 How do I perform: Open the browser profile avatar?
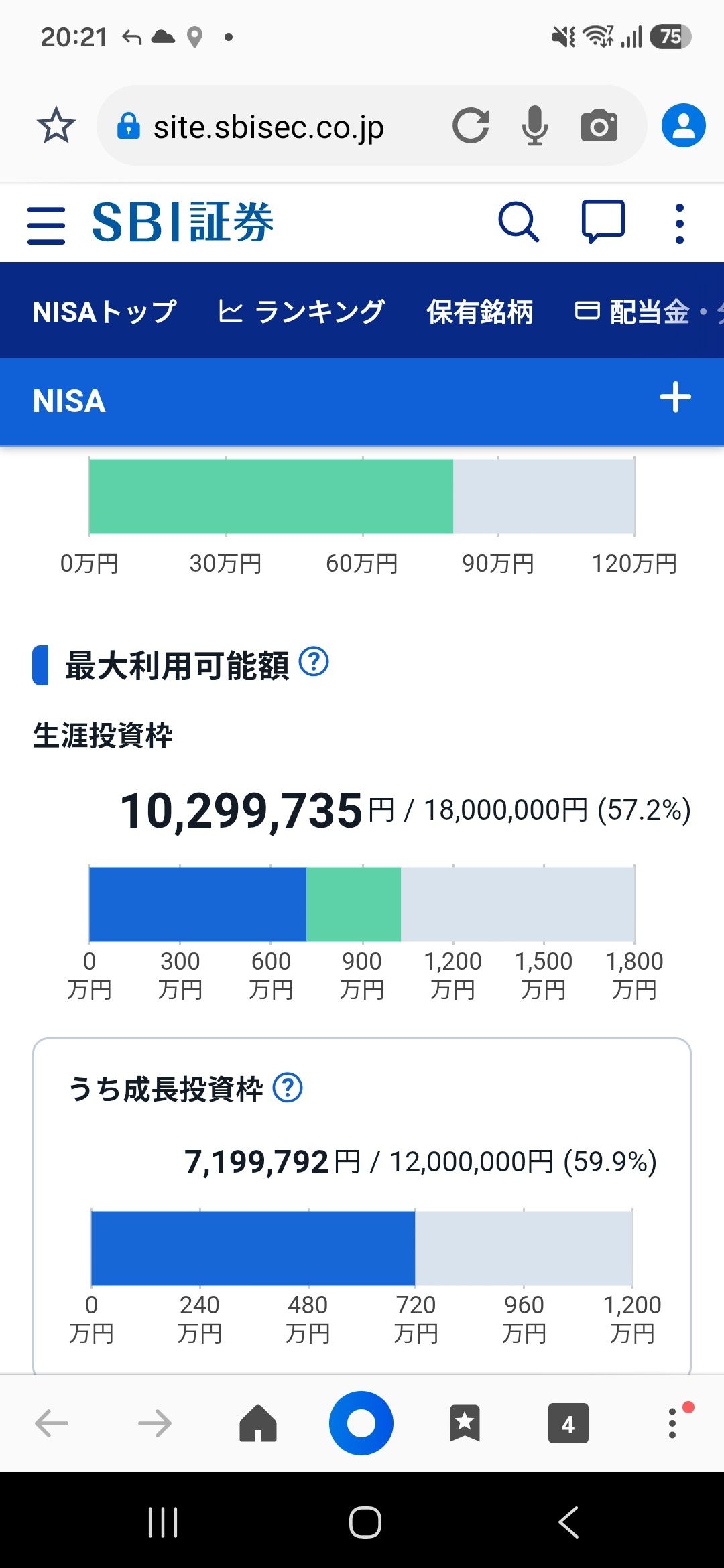683,125
